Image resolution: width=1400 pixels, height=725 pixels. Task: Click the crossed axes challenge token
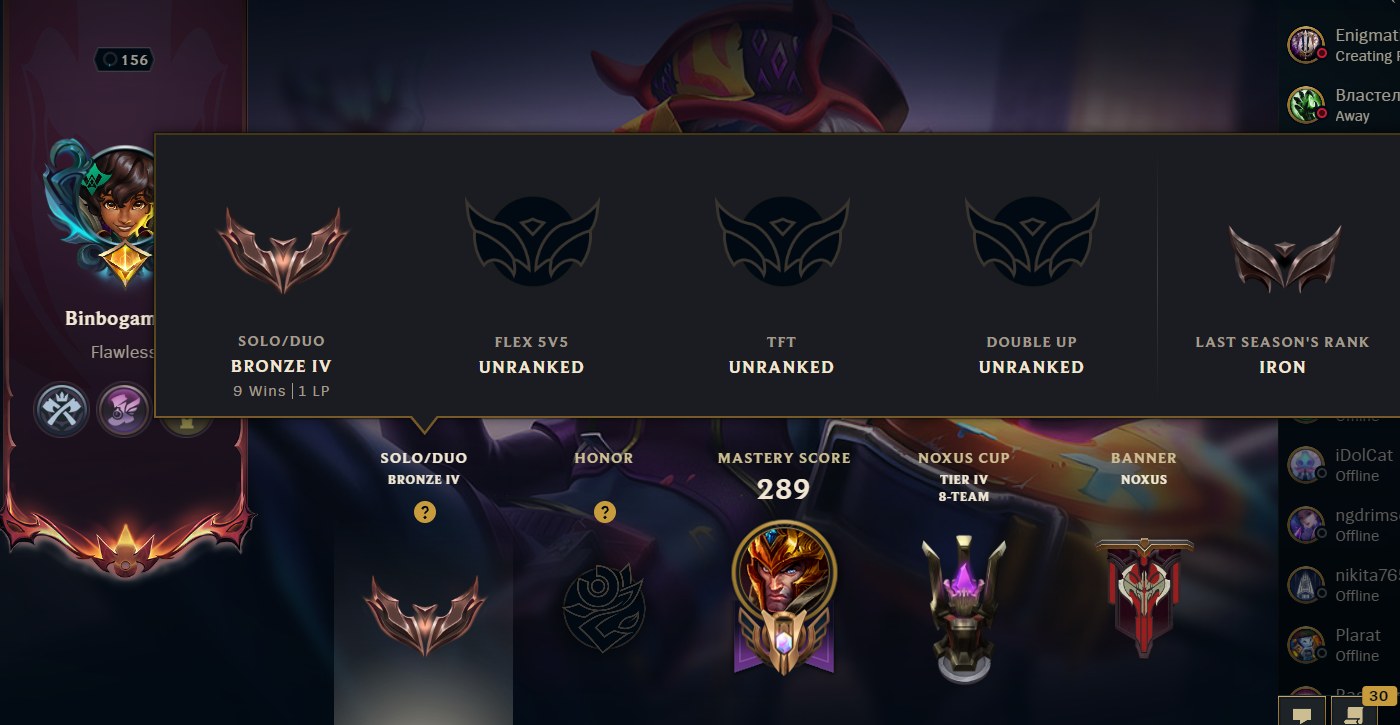coord(61,410)
